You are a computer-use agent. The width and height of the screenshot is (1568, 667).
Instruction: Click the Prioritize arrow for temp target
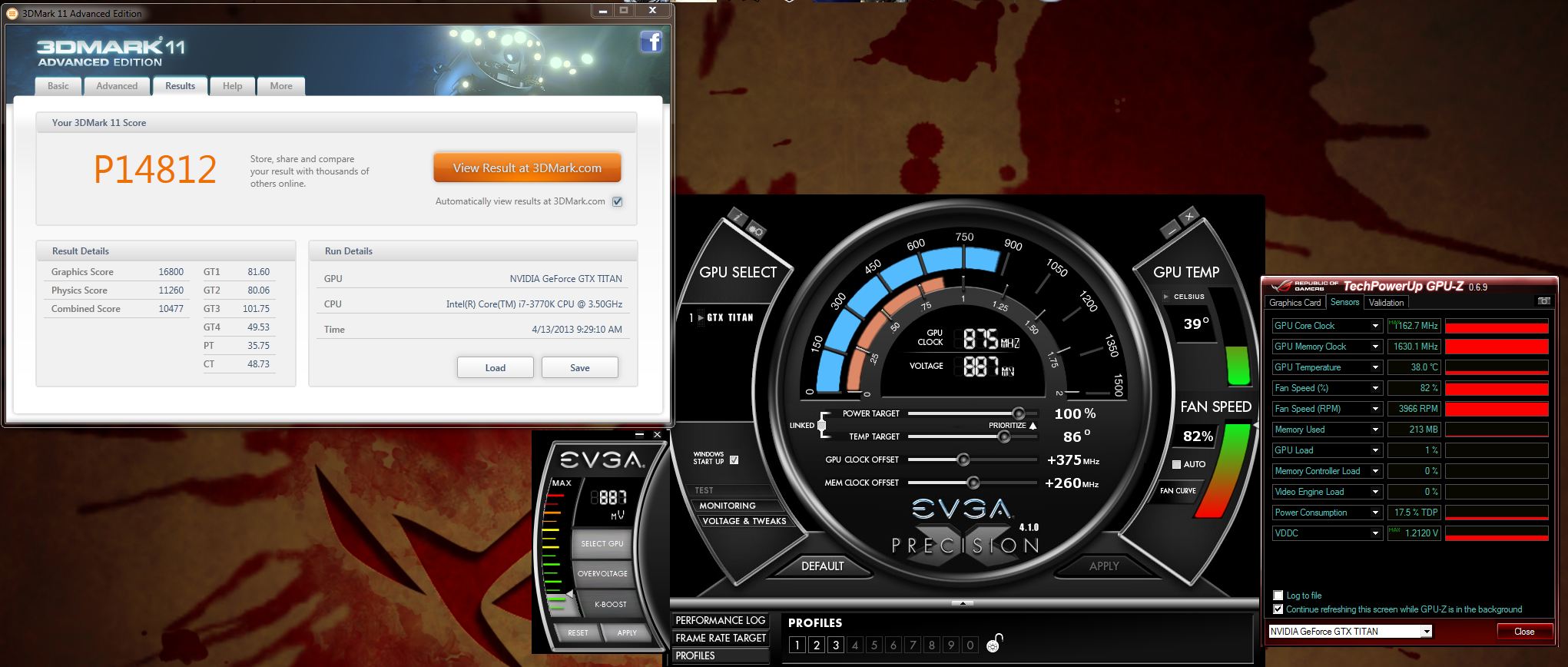(1033, 425)
